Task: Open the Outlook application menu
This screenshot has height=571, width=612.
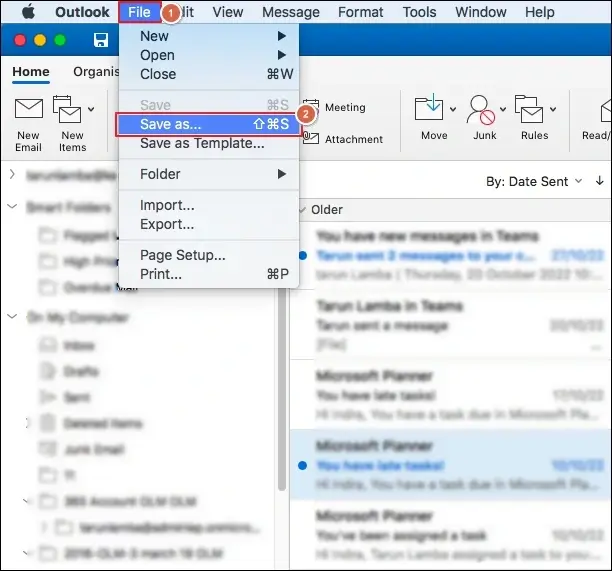Action: [82, 12]
